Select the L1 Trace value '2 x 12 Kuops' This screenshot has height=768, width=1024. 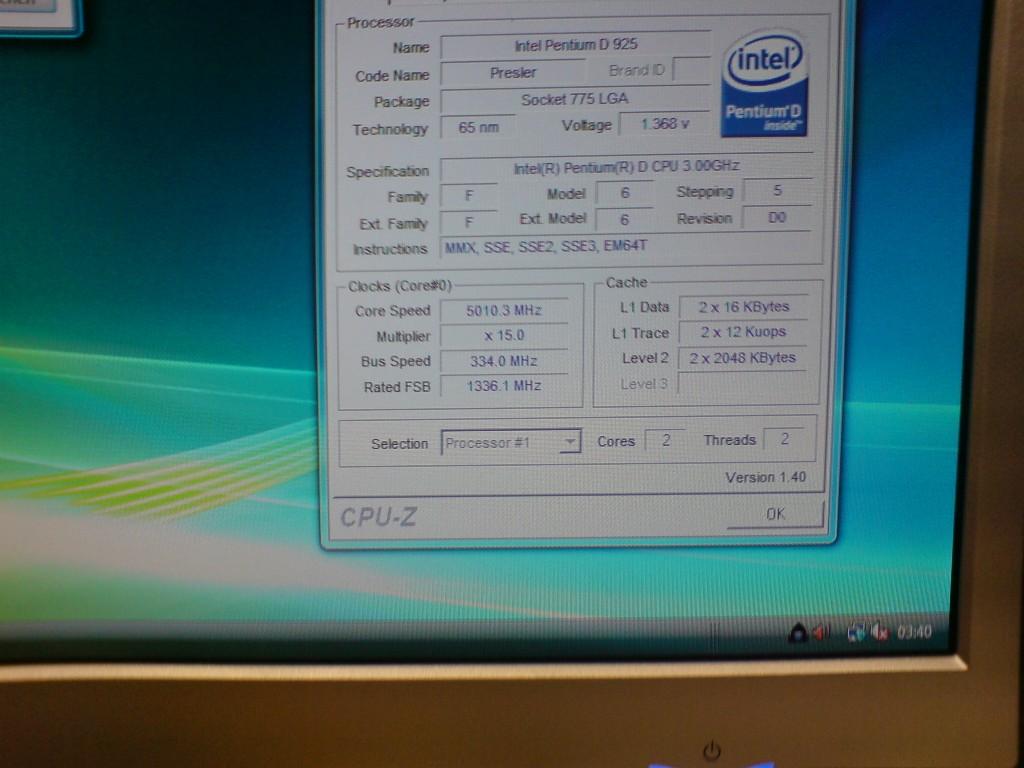point(743,332)
